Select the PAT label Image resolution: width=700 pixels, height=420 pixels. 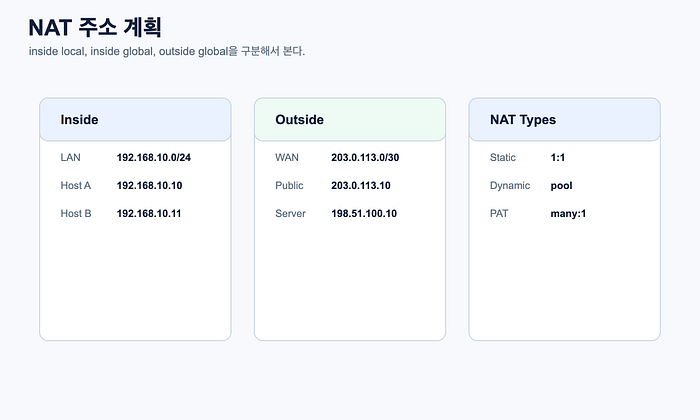click(499, 214)
